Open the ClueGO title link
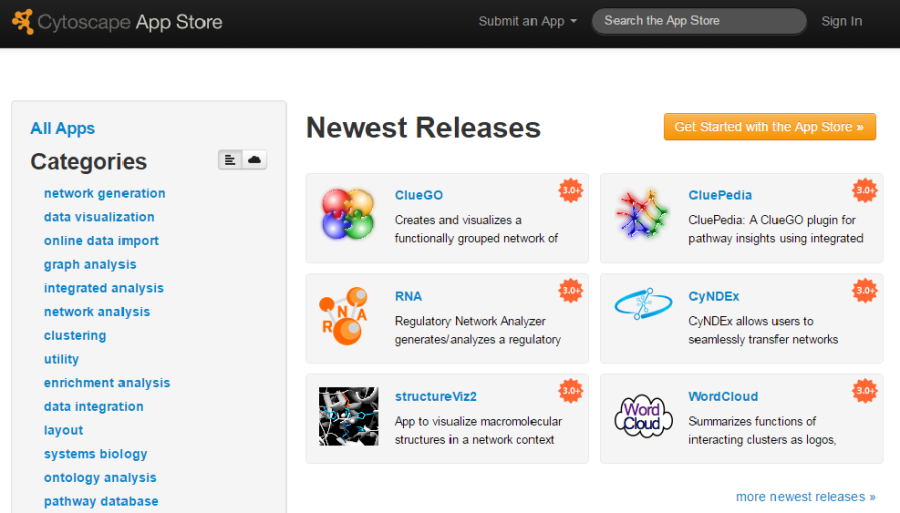Screen dimensions: 900x513 coord(418,195)
